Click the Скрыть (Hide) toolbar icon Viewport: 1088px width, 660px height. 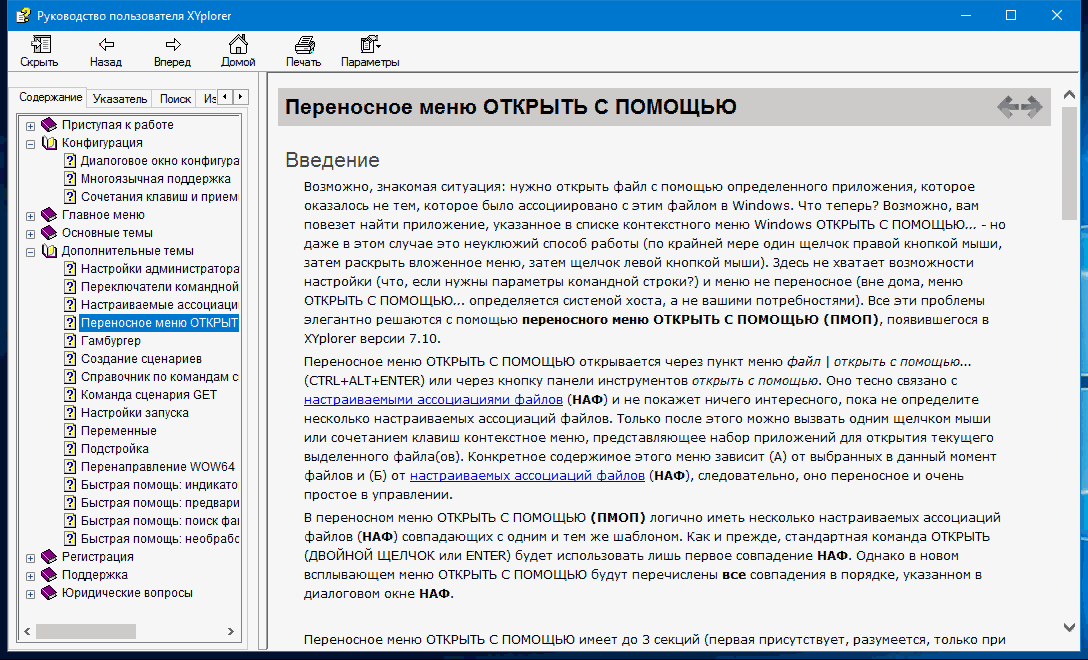[40, 45]
